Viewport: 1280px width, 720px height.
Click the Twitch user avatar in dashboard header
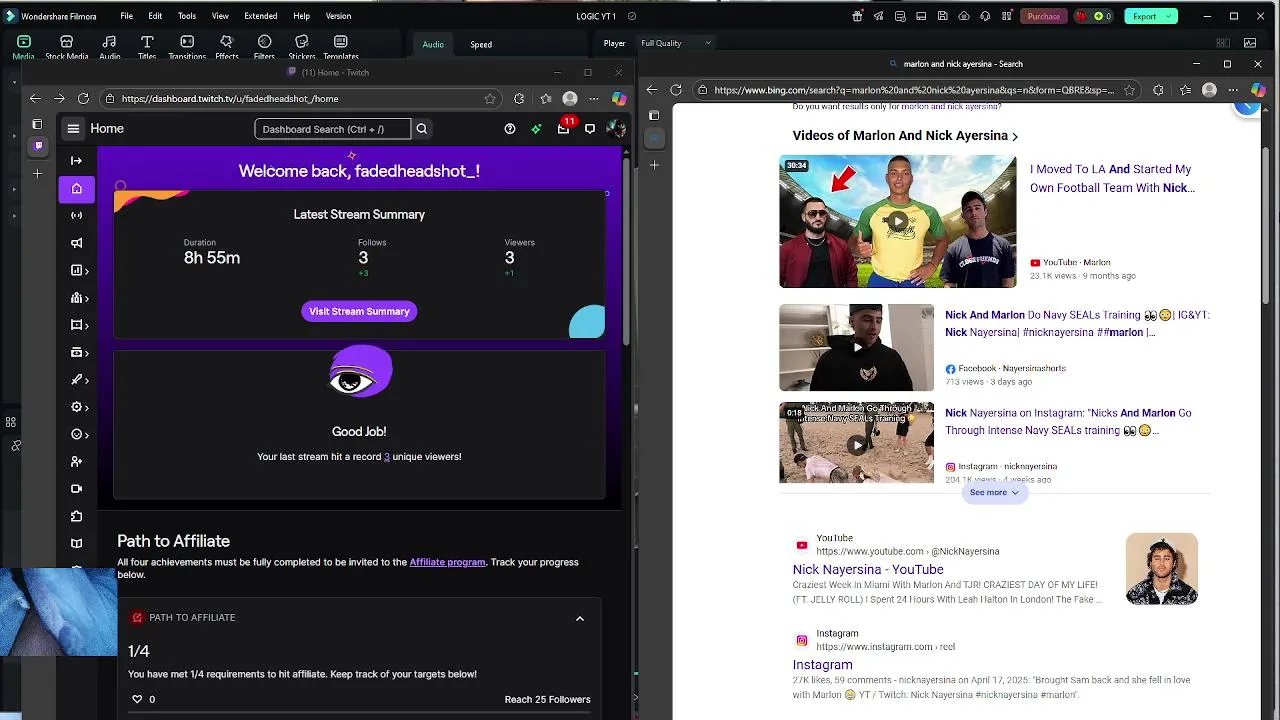616,128
